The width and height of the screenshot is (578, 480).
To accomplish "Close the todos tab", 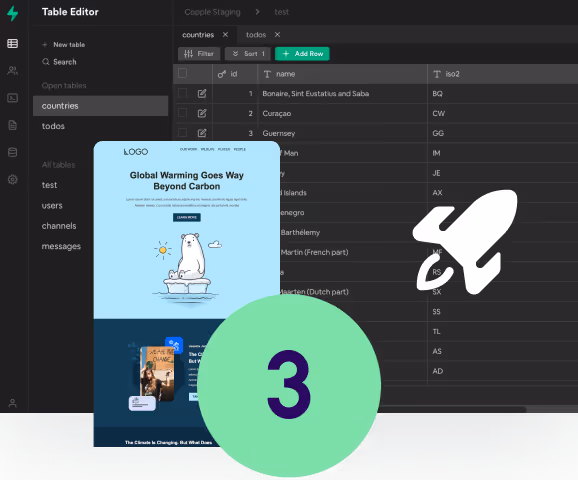I will point(278,35).
